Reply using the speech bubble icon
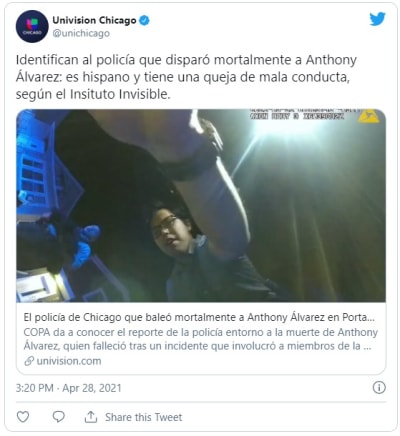Viewport: 400px width, 436px height. [x=59, y=417]
